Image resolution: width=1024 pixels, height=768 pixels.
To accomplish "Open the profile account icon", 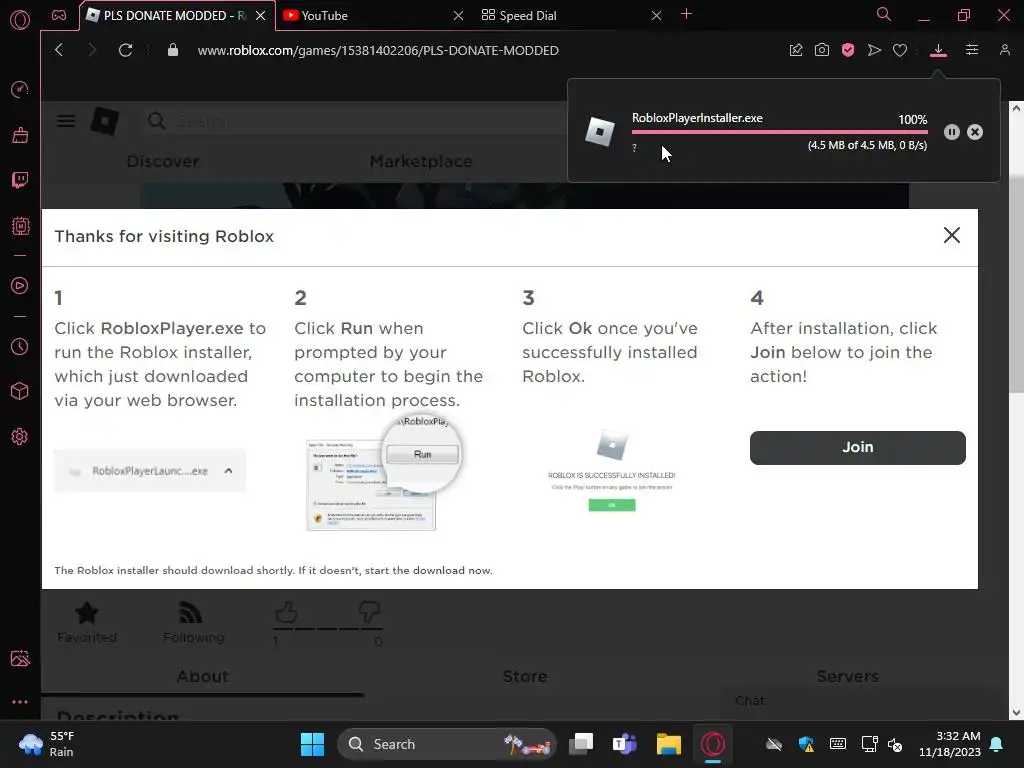I will click(x=1004, y=50).
